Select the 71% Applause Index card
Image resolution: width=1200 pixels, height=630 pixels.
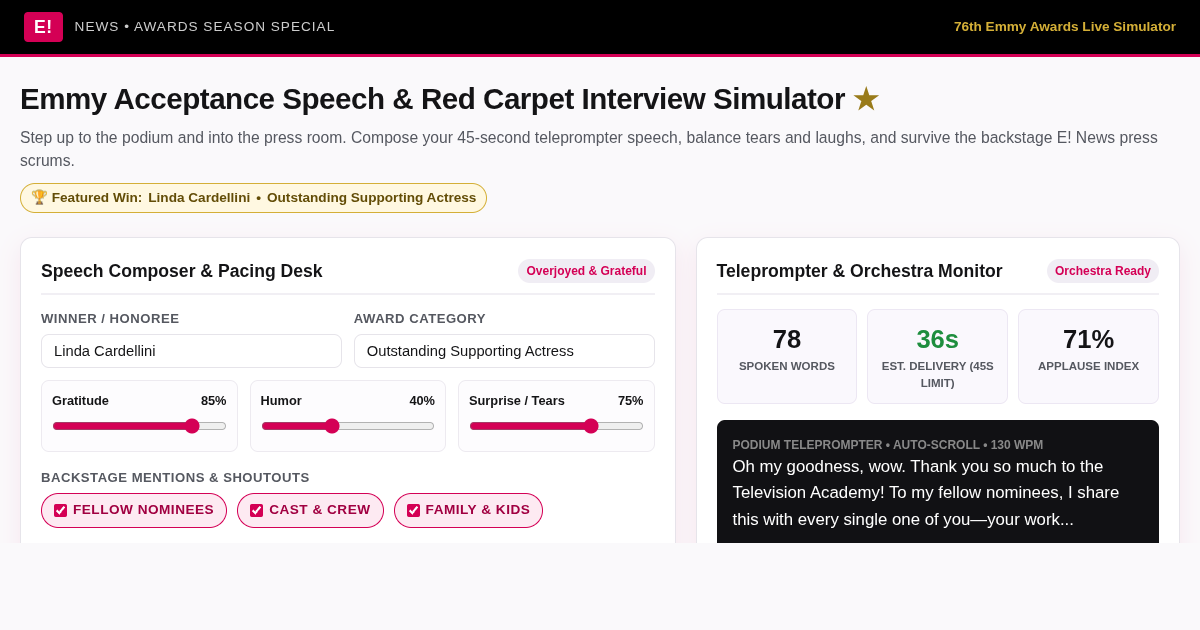coord(1088,356)
